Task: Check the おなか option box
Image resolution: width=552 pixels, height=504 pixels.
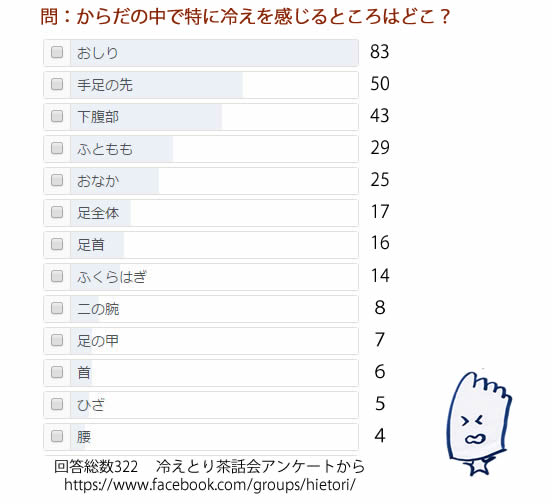Action: 57,180
